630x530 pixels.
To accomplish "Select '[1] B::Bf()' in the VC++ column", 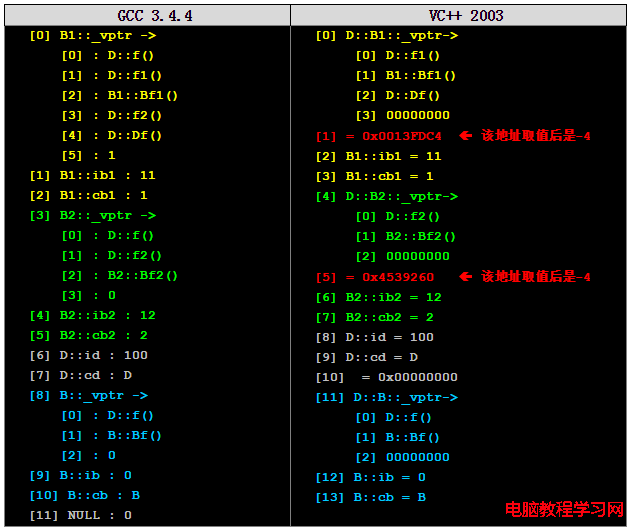I will tap(398, 437).
